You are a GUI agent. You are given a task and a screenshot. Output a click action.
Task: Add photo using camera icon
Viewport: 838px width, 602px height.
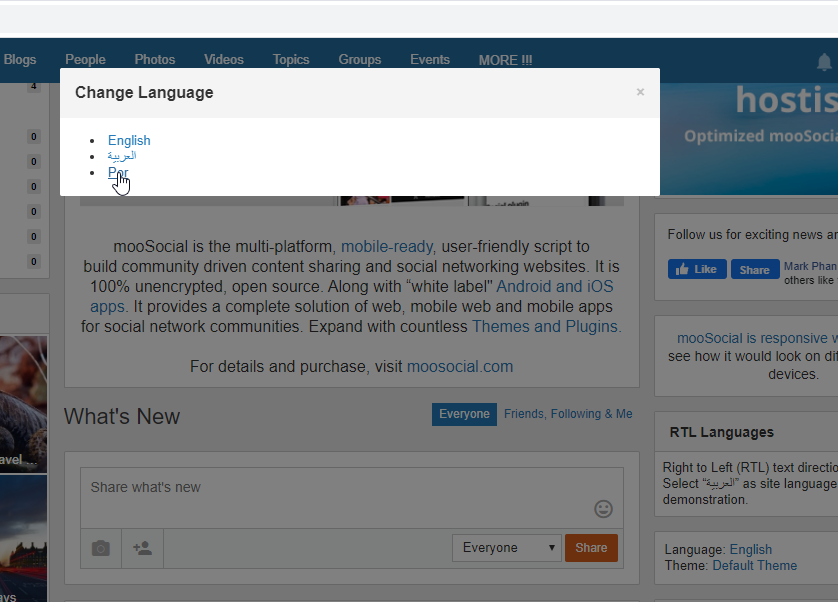pos(100,548)
